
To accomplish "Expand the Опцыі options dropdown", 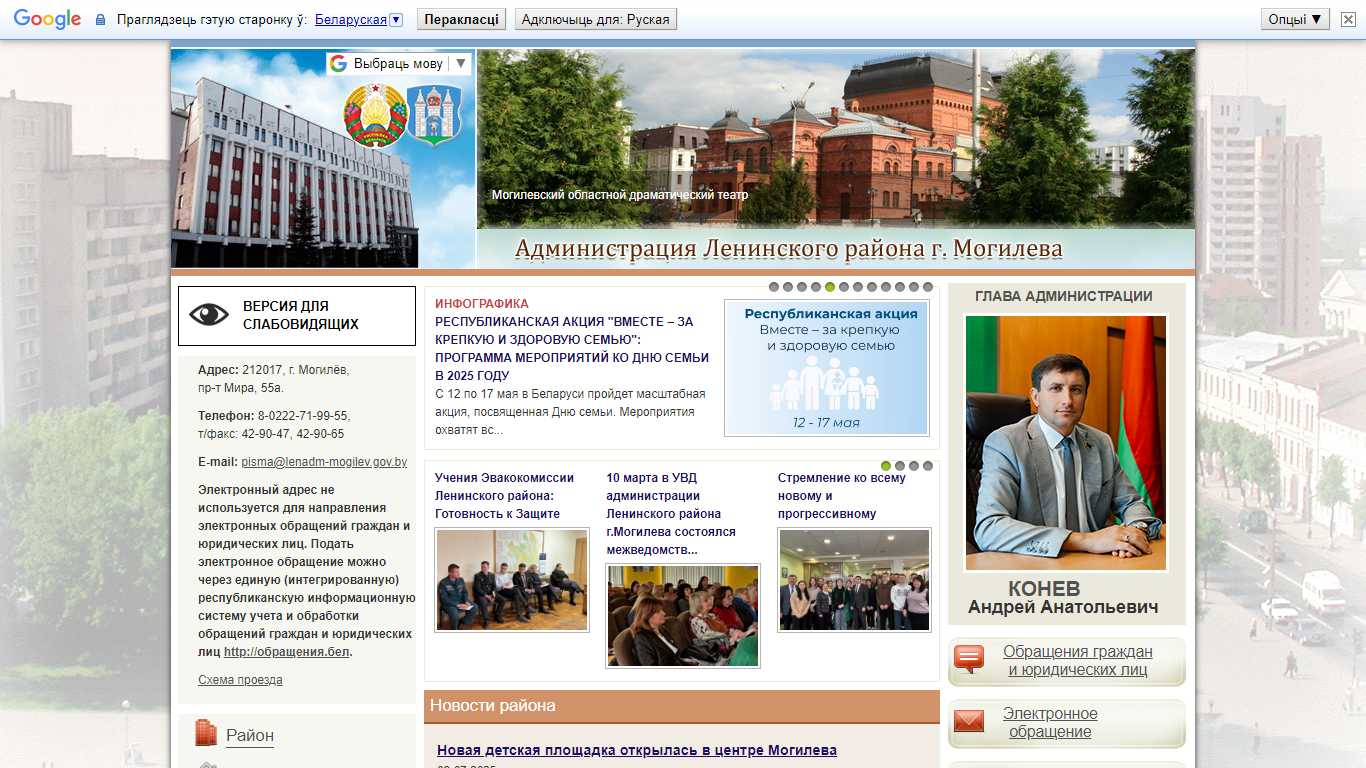I will pos(1296,19).
